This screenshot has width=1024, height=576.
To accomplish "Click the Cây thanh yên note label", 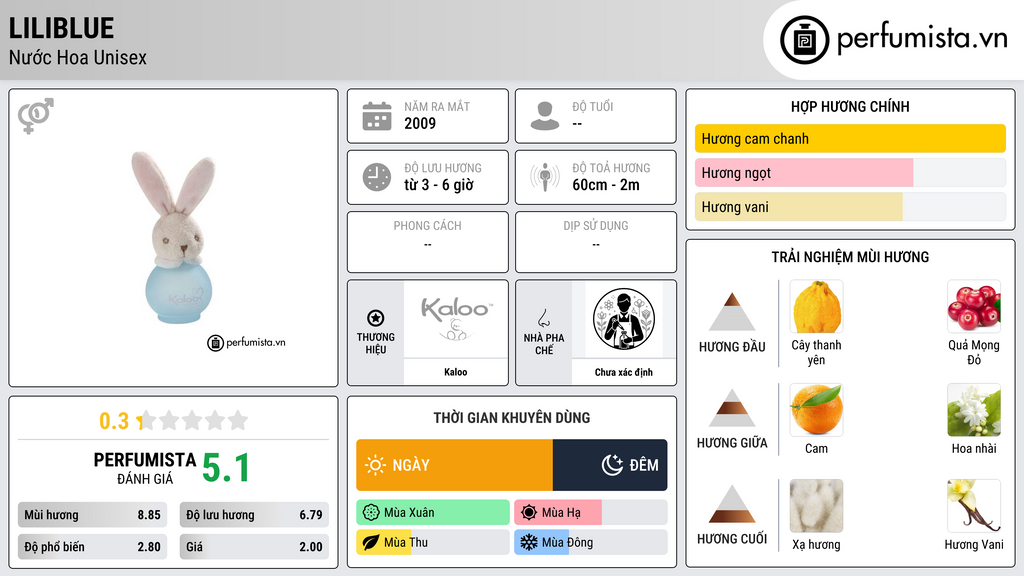I will [x=816, y=353].
